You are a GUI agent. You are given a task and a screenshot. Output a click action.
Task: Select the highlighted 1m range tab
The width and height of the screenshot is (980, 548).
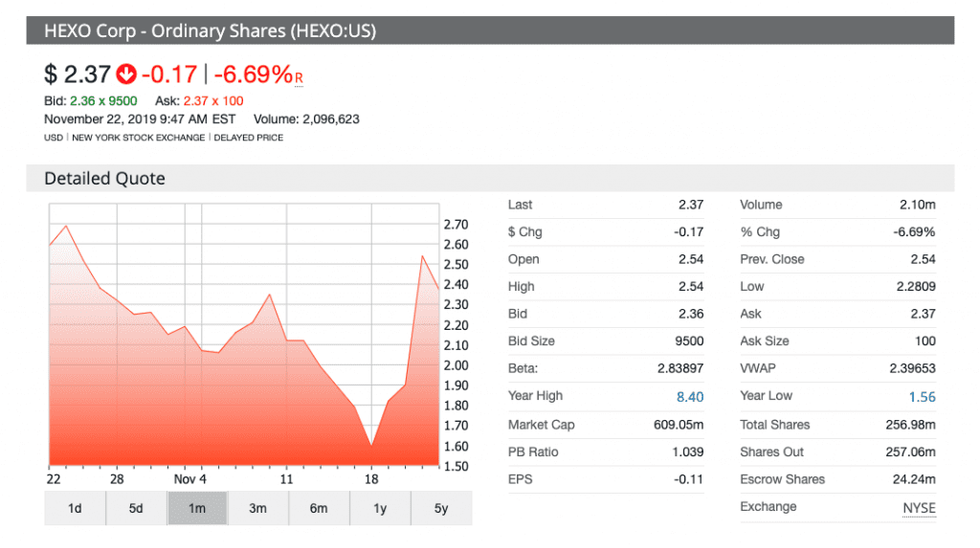tap(197, 508)
